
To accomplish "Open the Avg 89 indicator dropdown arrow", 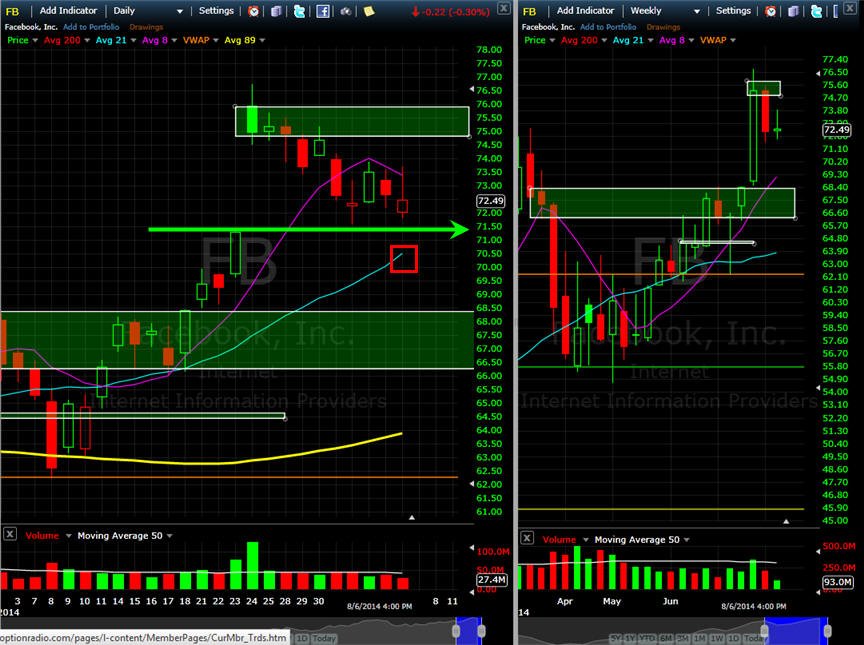I will pyautogui.click(x=262, y=40).
